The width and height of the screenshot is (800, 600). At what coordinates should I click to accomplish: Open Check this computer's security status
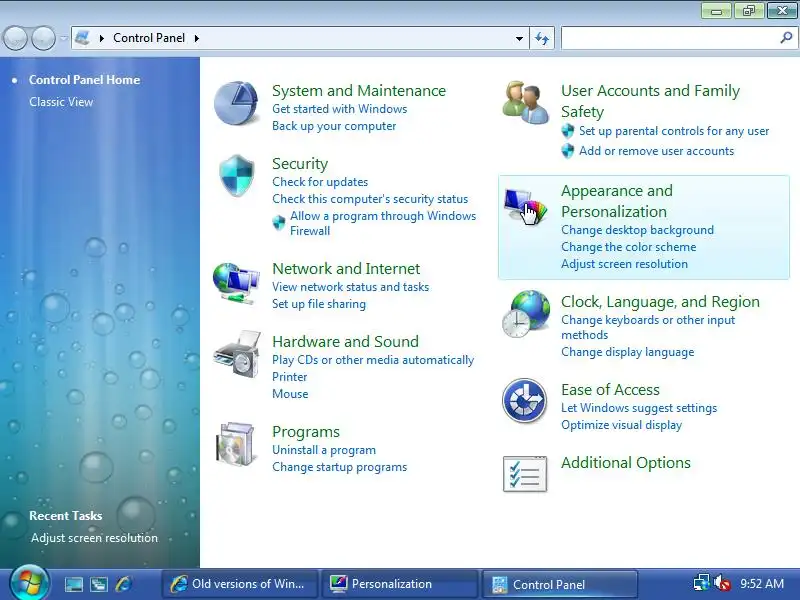[370, 199]
